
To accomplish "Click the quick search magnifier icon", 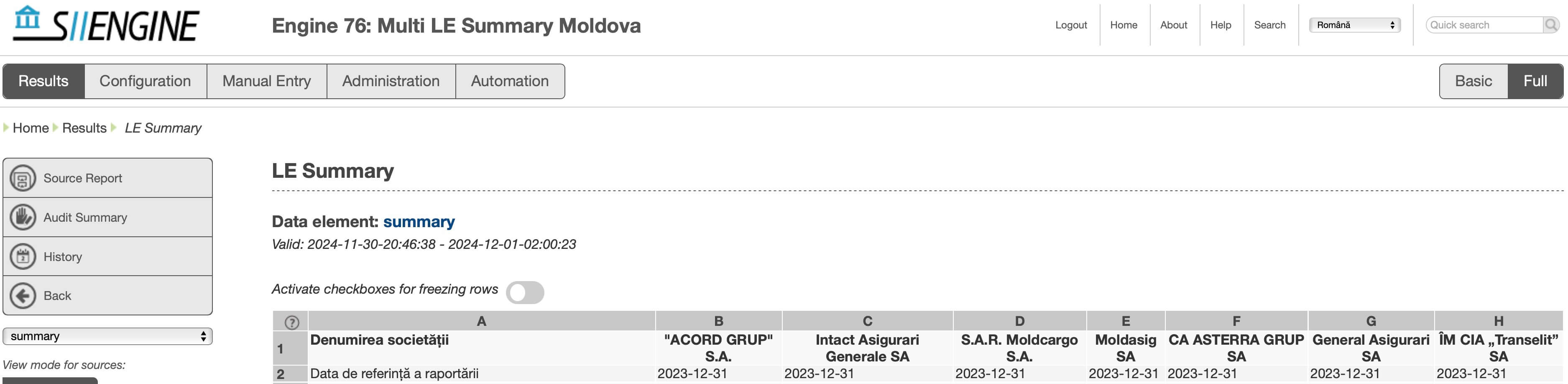I will [x=1551, y=25].
